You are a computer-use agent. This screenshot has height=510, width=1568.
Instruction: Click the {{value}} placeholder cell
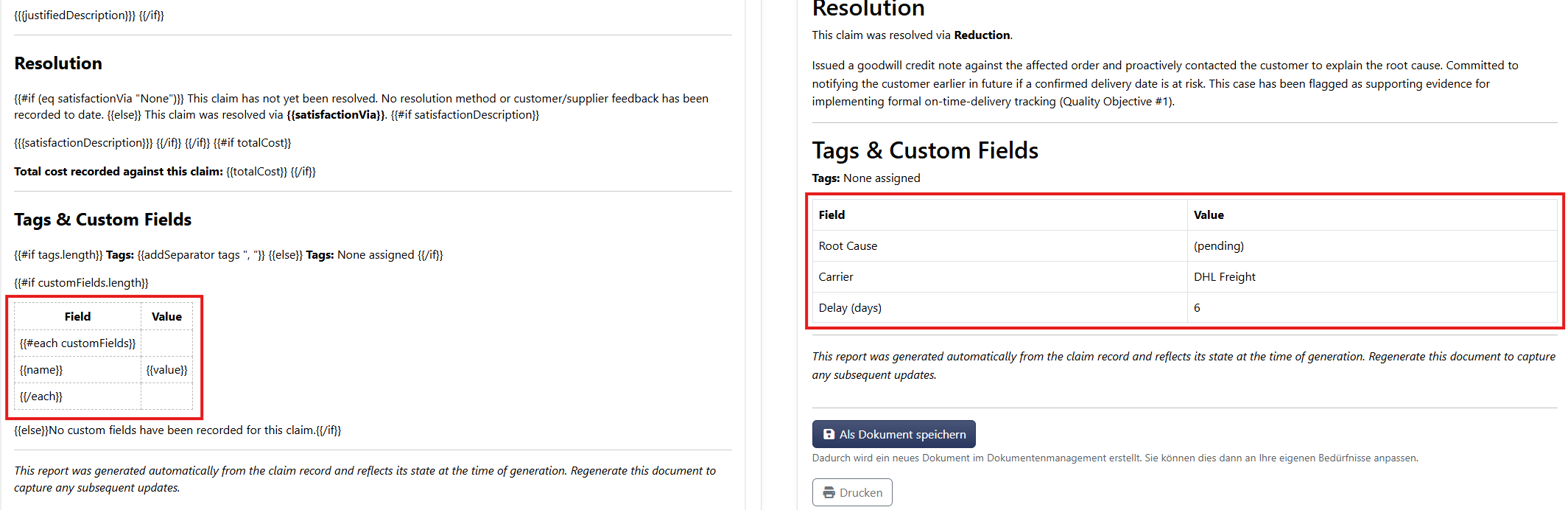pos(166,370)
